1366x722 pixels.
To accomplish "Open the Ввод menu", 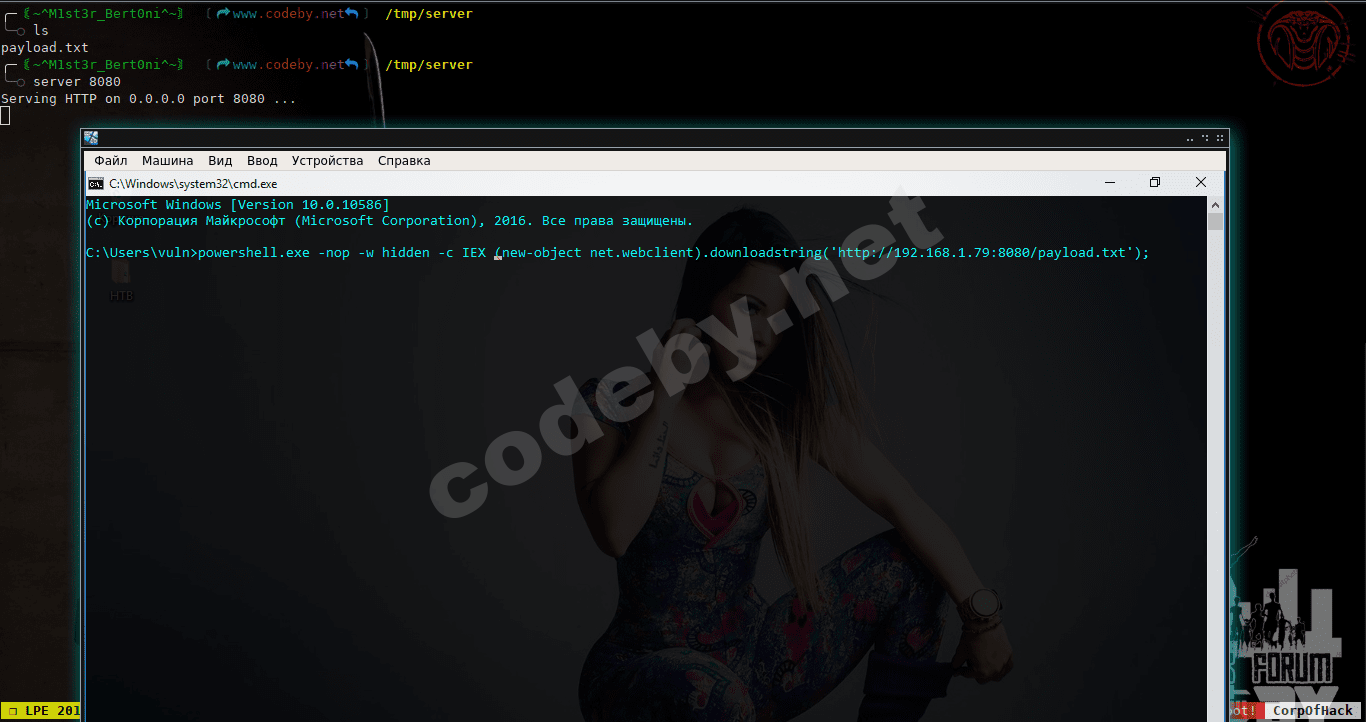I will (x=262, y=161).
